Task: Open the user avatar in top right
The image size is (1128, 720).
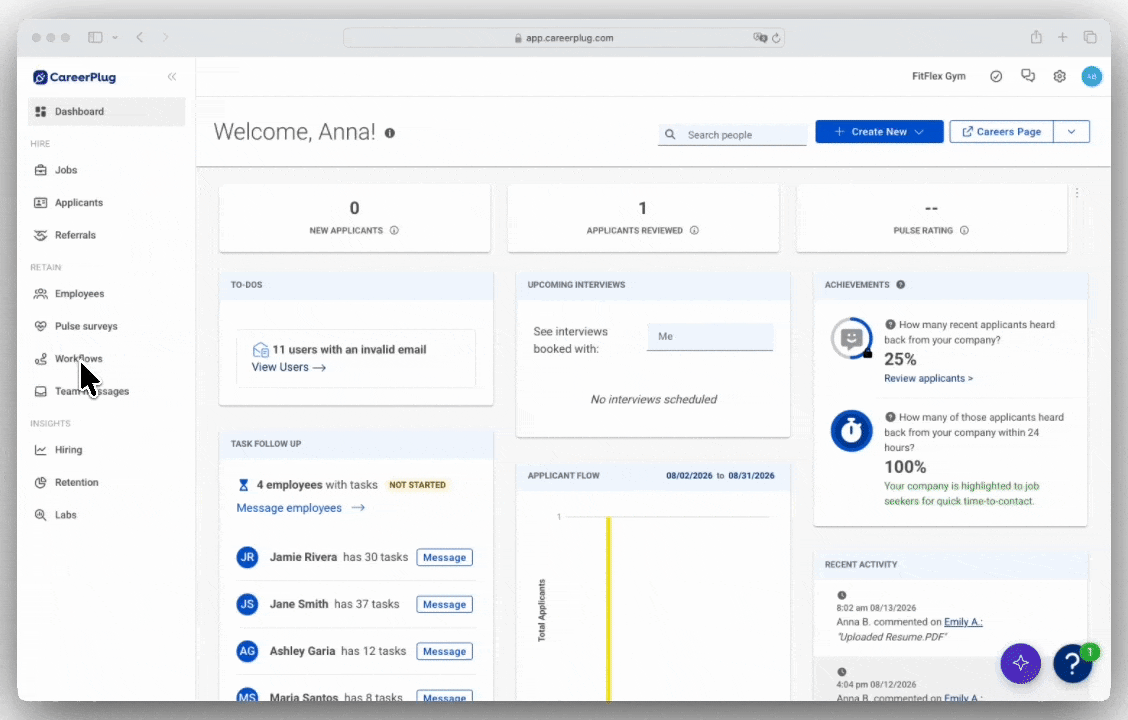Action: tap(1091, 76)
